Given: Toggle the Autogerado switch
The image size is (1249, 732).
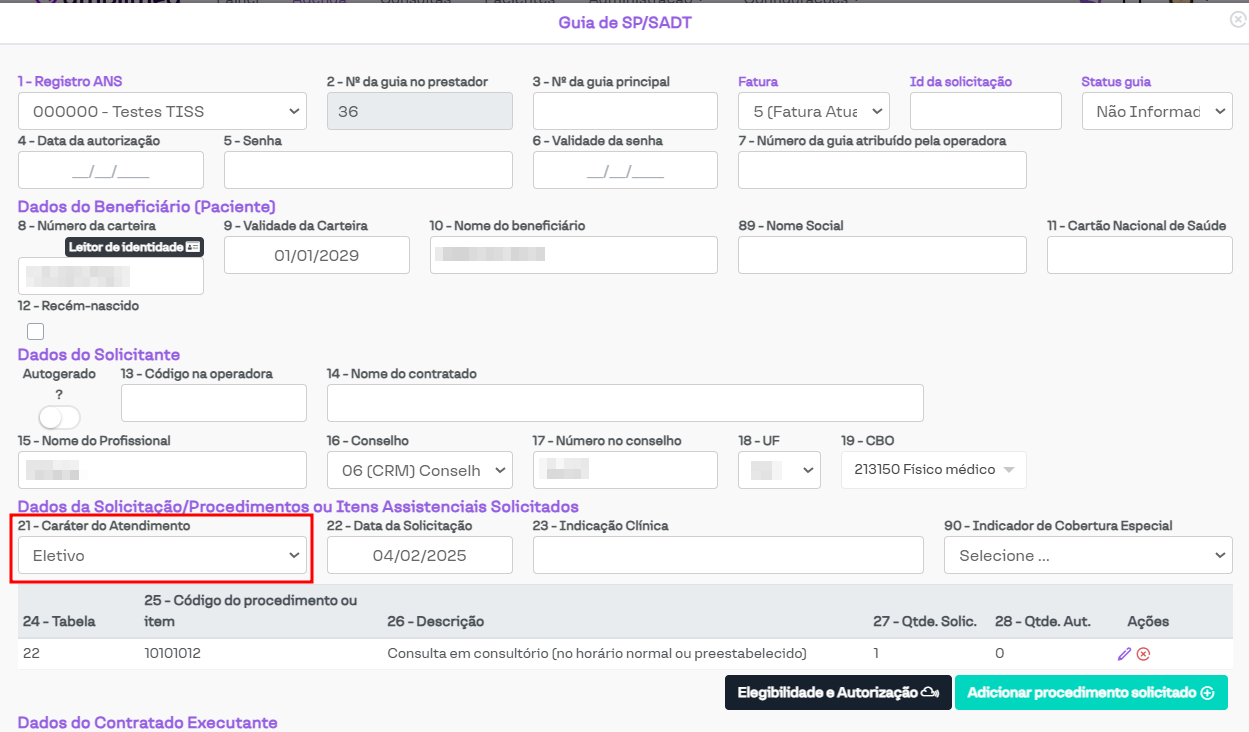Looking at the screenshot, I should (59, 417).
